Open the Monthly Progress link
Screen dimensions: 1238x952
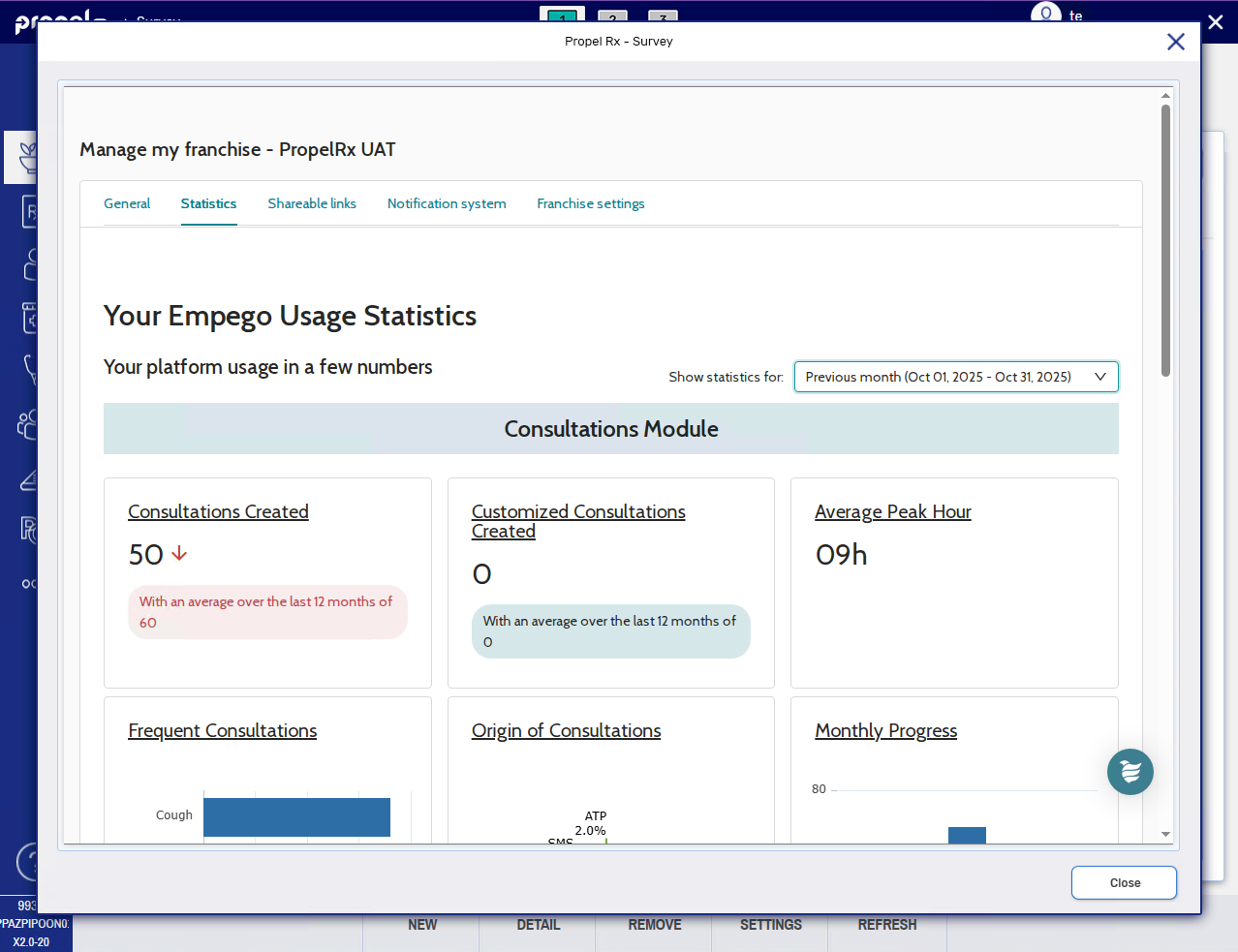coord(885,730)
